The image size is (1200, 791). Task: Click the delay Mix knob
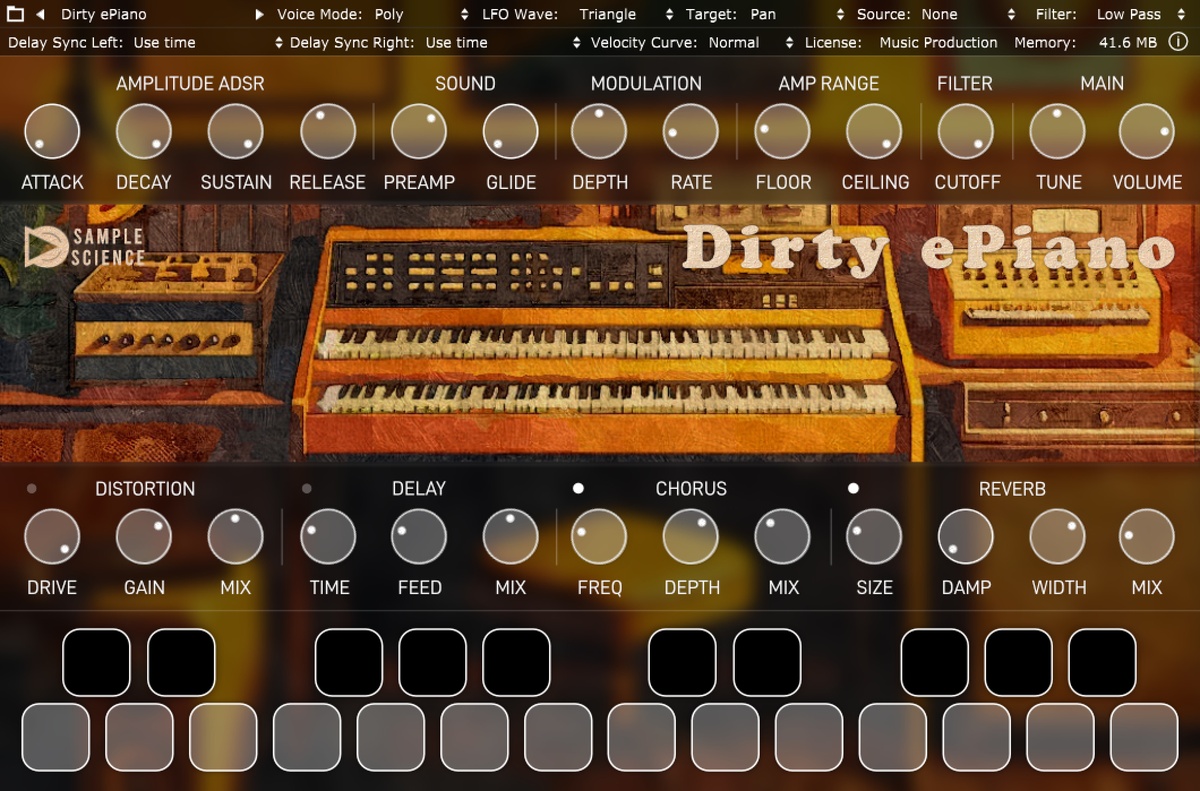pyautogui.click(x=511, y=537)
